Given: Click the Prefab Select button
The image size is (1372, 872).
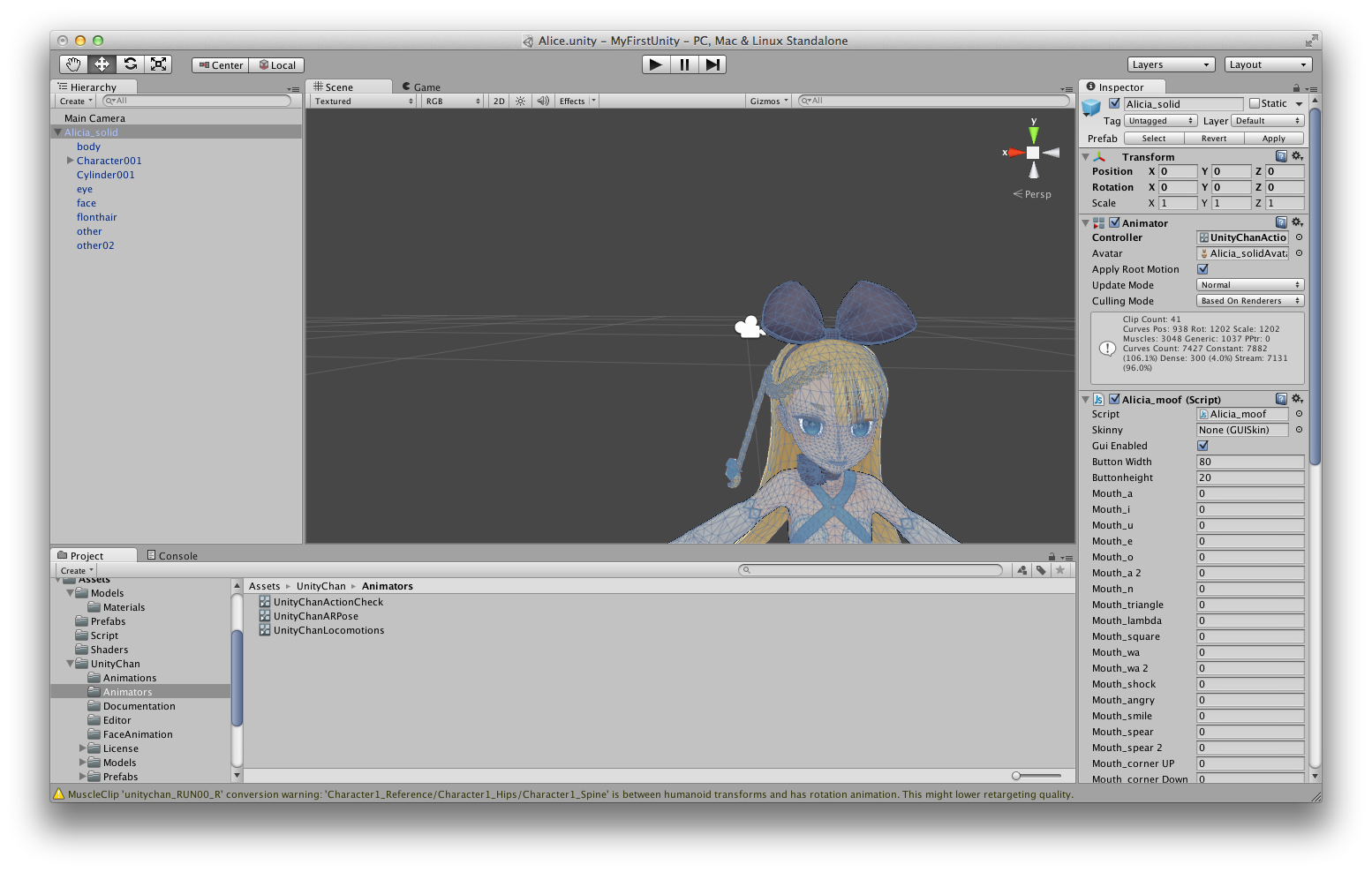Looking at the screenshot, I should (x=1153, y=139).
